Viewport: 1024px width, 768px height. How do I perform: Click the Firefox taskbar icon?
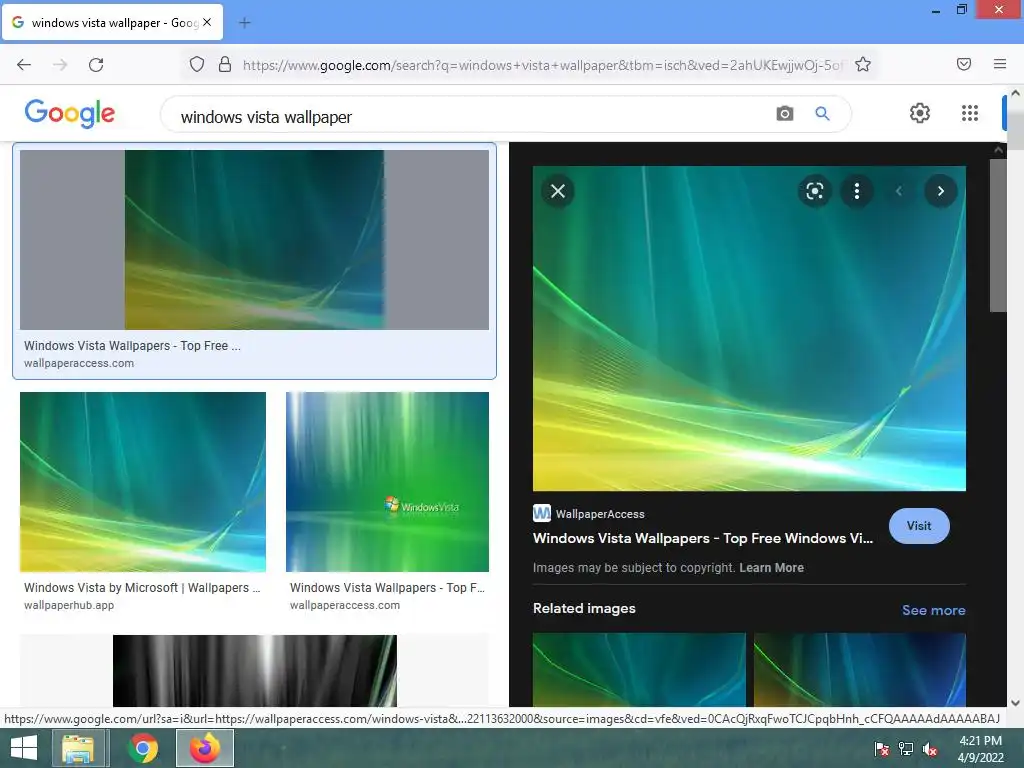[205, 748]
